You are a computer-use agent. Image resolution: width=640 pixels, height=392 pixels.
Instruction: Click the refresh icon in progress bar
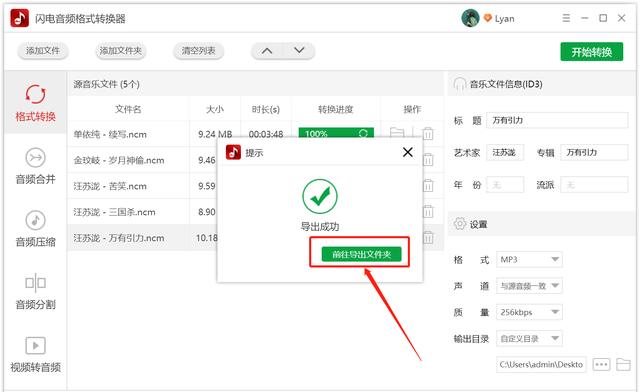363,133
